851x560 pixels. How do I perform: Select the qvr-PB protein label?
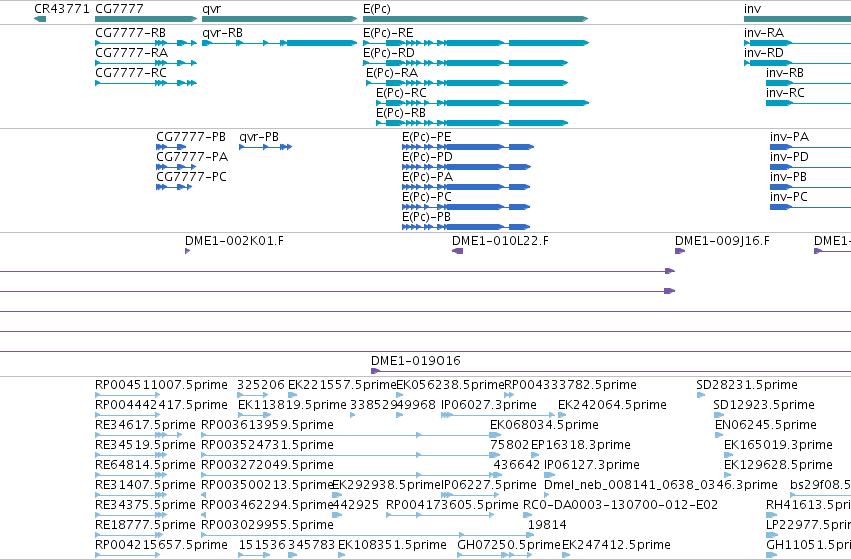point(259,138)
